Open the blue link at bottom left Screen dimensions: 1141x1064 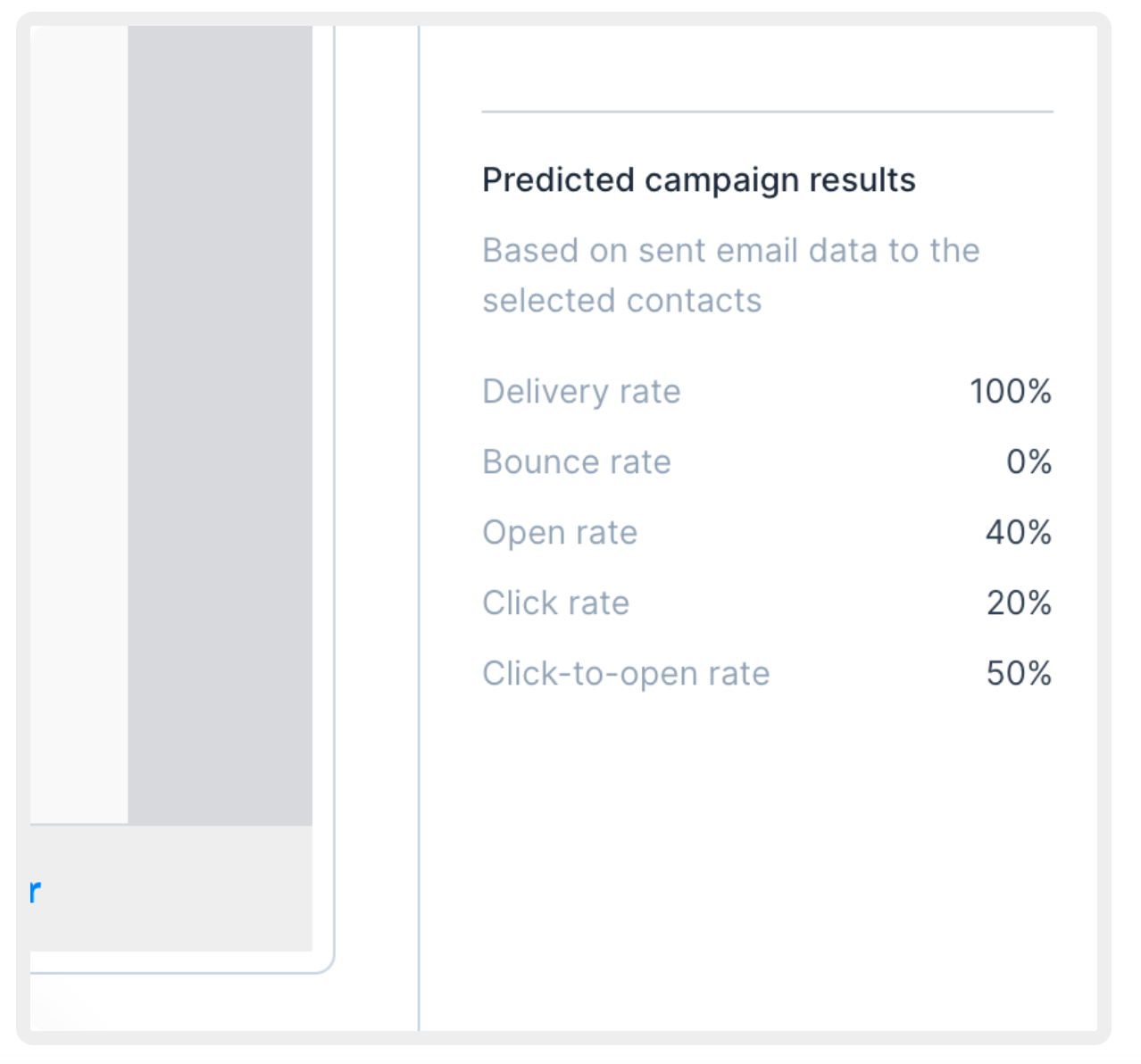point(32,889)
